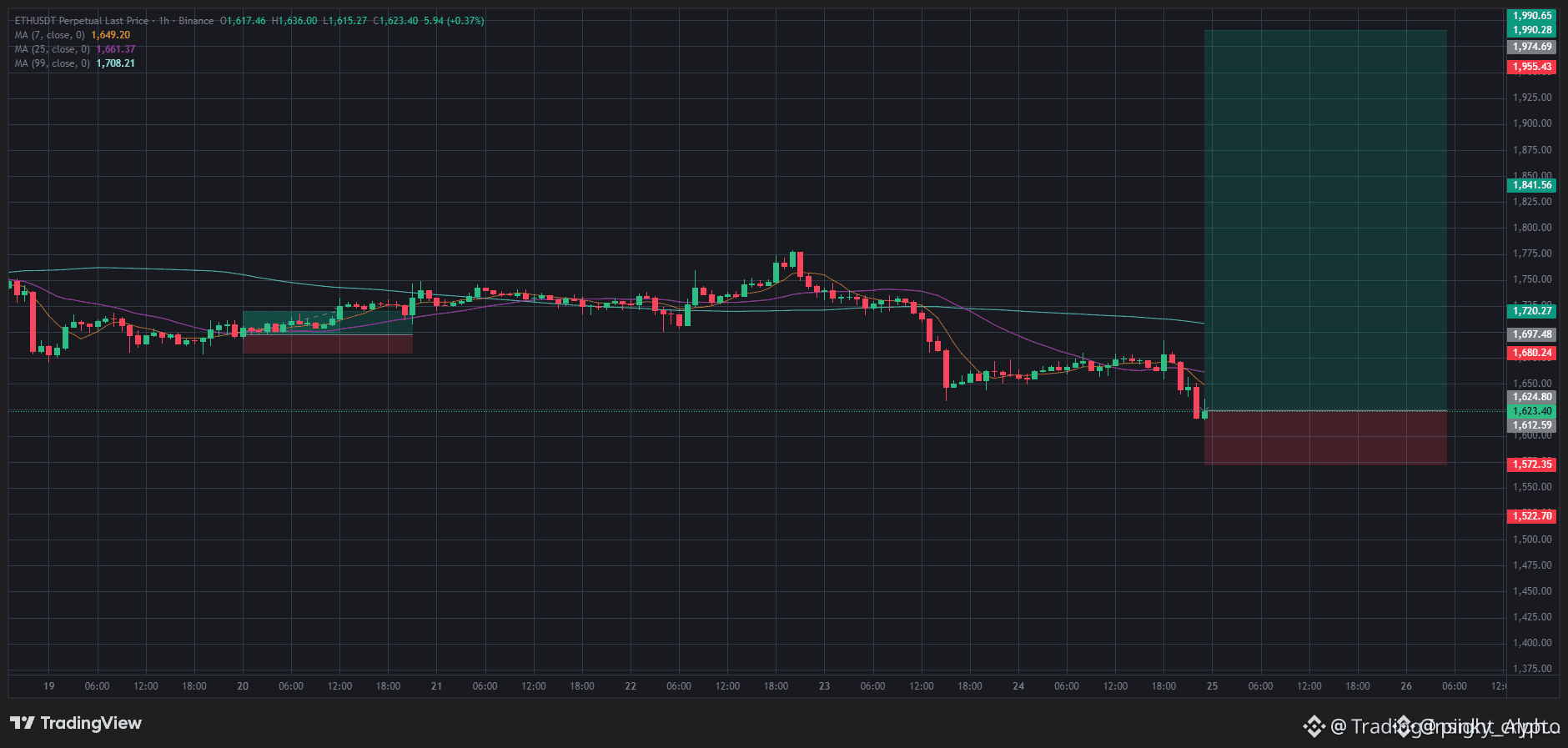Click the green 1,841.56 price label

click(x=1532, y=185)
